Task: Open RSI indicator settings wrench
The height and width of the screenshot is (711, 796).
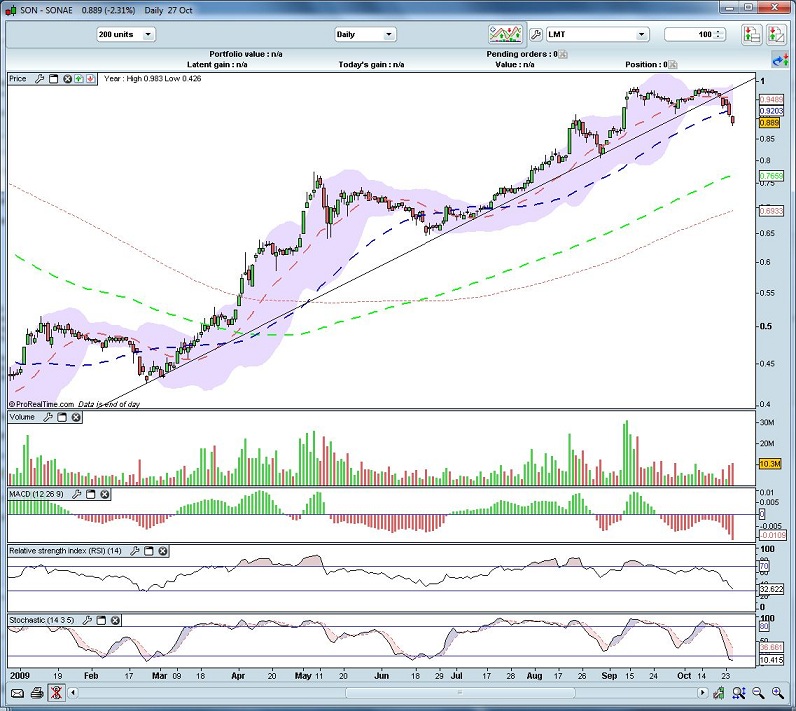Action: coord(135,551)
